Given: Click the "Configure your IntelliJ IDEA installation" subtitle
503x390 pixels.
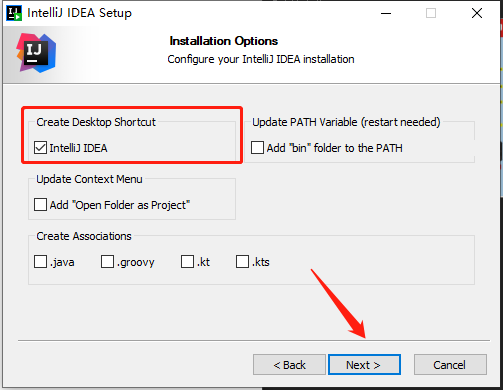Looking at the screenshot, I should tap(261, 59).
